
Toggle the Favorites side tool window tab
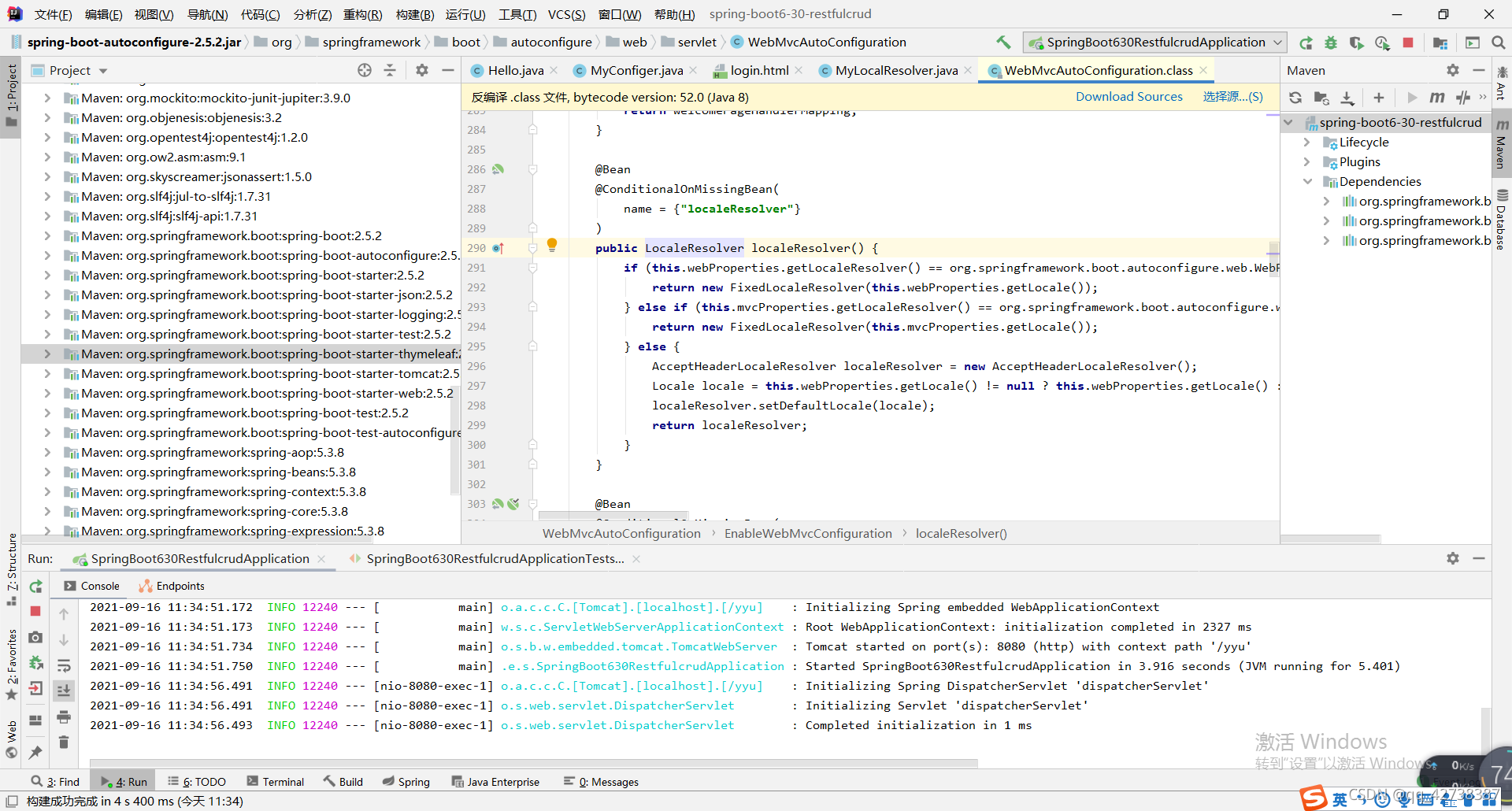(x=11, y=665)
